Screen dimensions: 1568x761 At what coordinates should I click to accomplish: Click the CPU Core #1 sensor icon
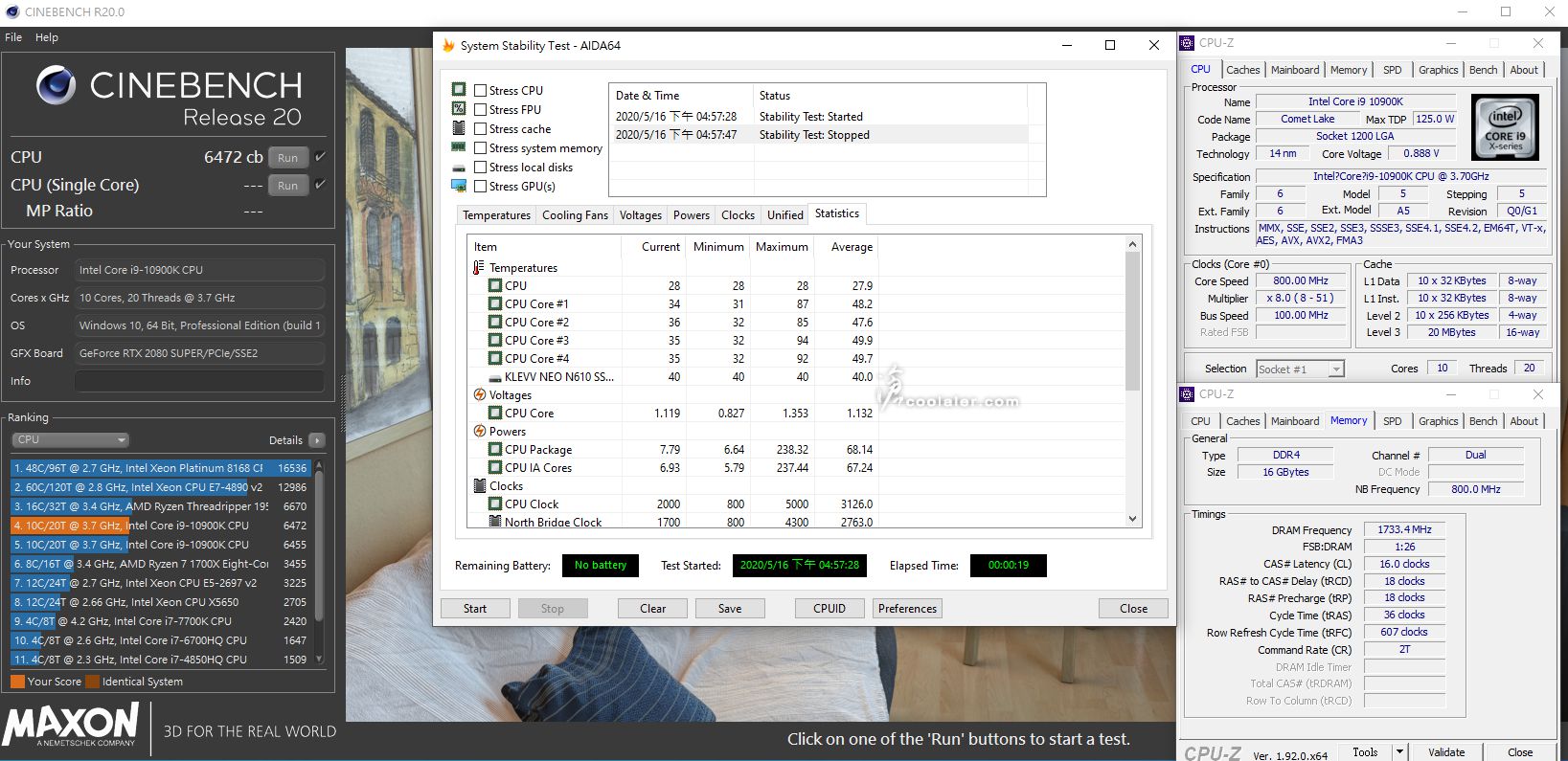(495, 303)
